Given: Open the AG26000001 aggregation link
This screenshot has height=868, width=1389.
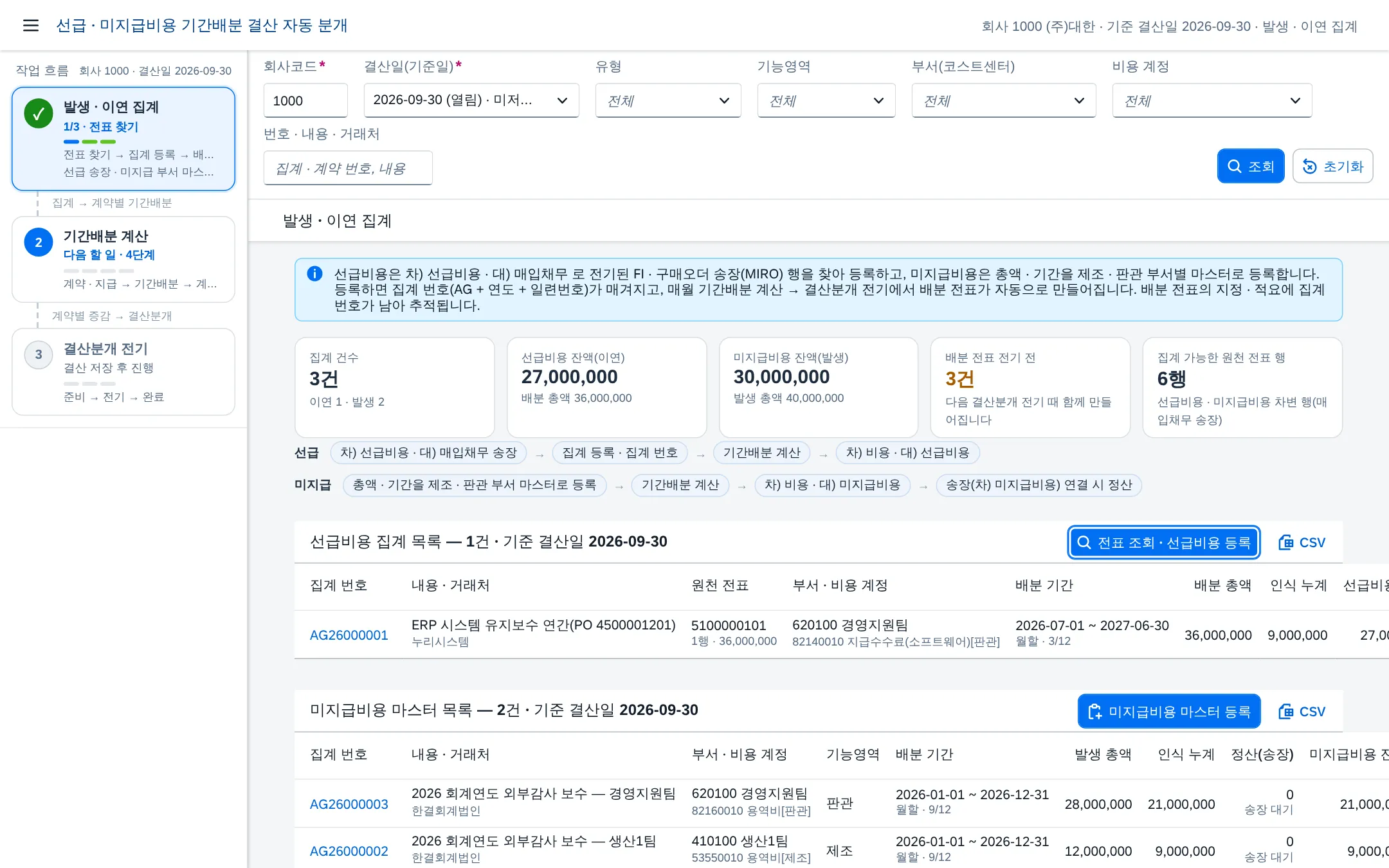Looking at the screenshot, I should pyautogui.click(x=349, y=635).
